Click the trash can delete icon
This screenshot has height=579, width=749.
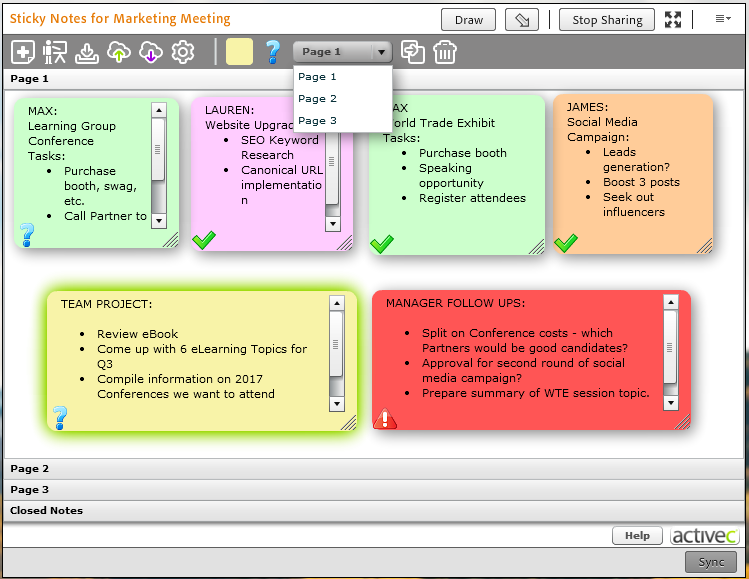[445, 52]
